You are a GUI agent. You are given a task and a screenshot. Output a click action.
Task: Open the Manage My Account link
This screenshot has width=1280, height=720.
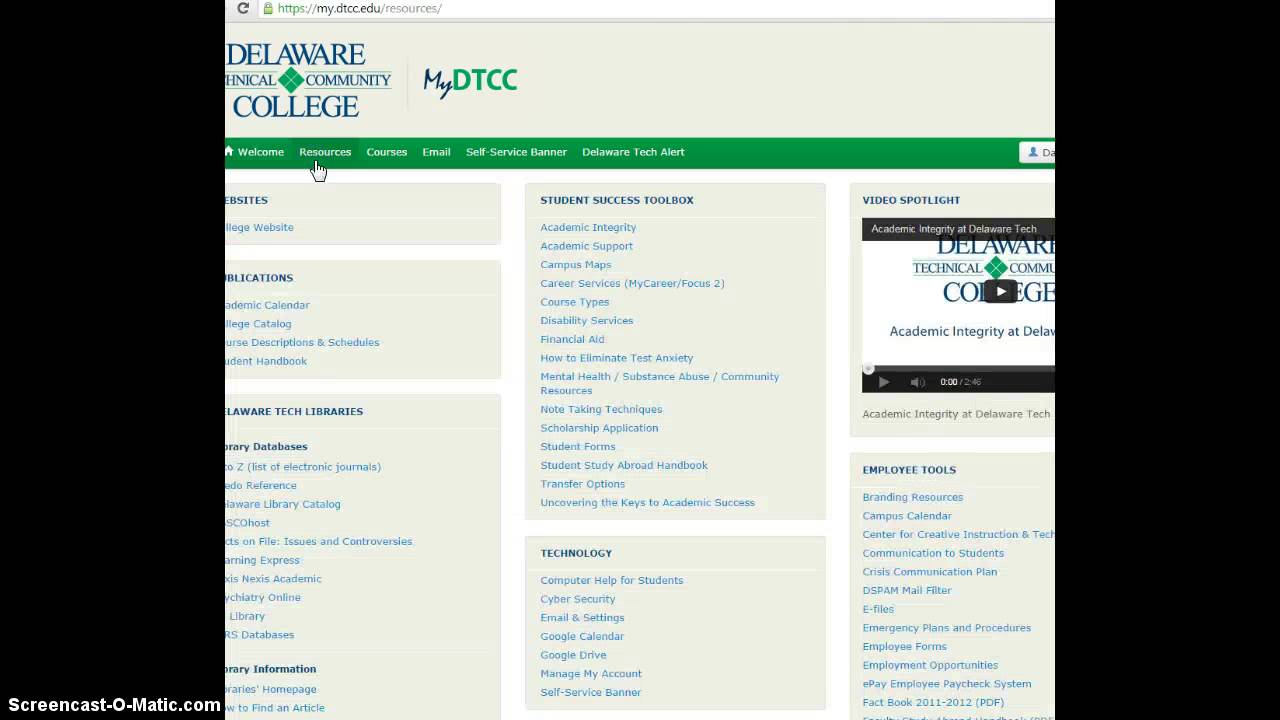click(x=591, y=674)
